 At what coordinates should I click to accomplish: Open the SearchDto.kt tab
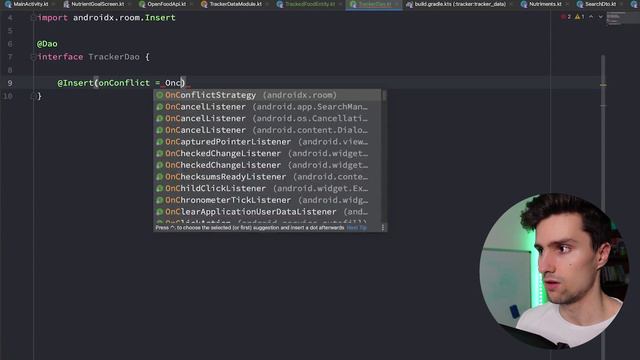pyautogui.click(x=600, y=4)
